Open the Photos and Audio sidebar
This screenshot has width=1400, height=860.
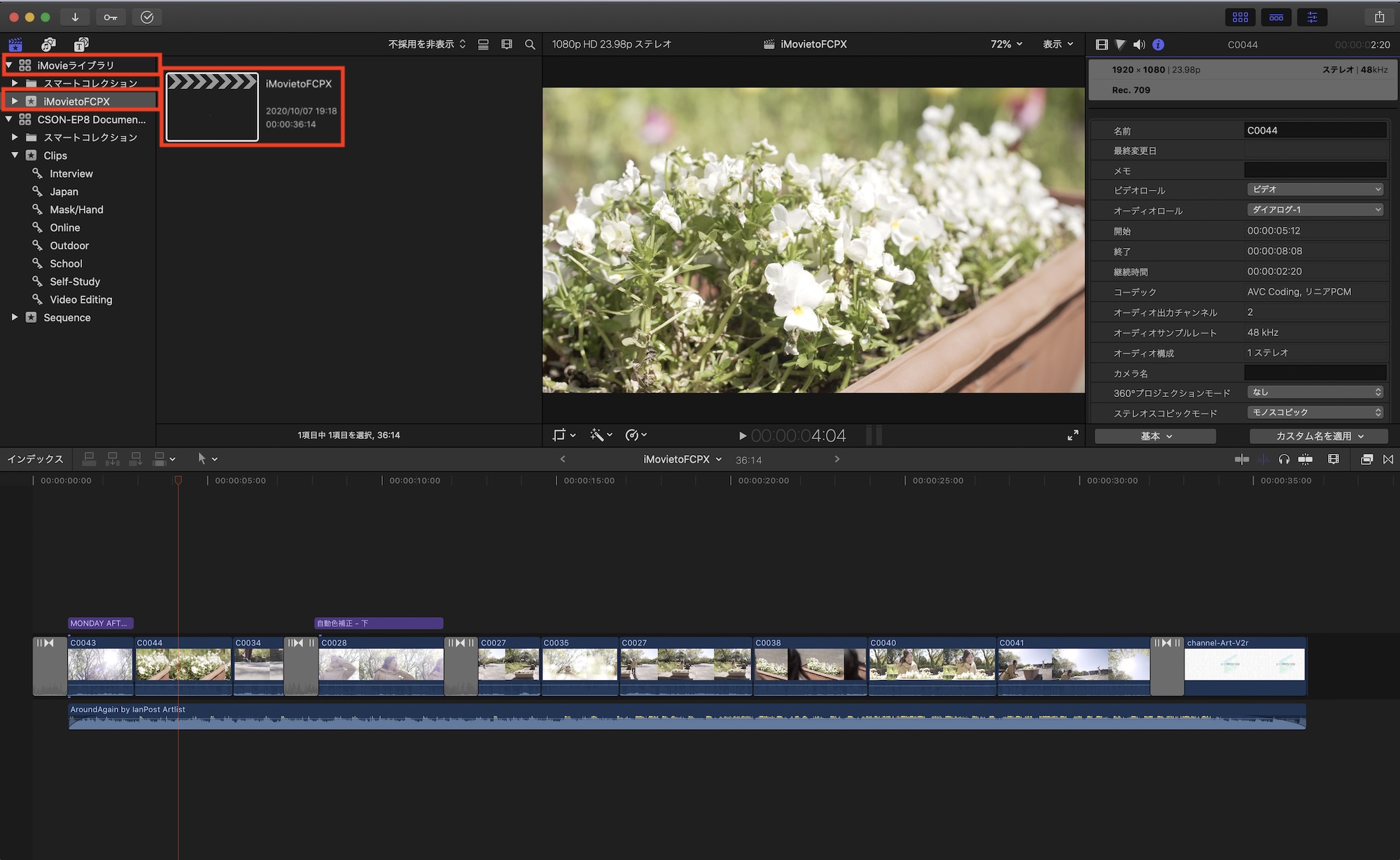pyautogui.click(x=48, y=44)
